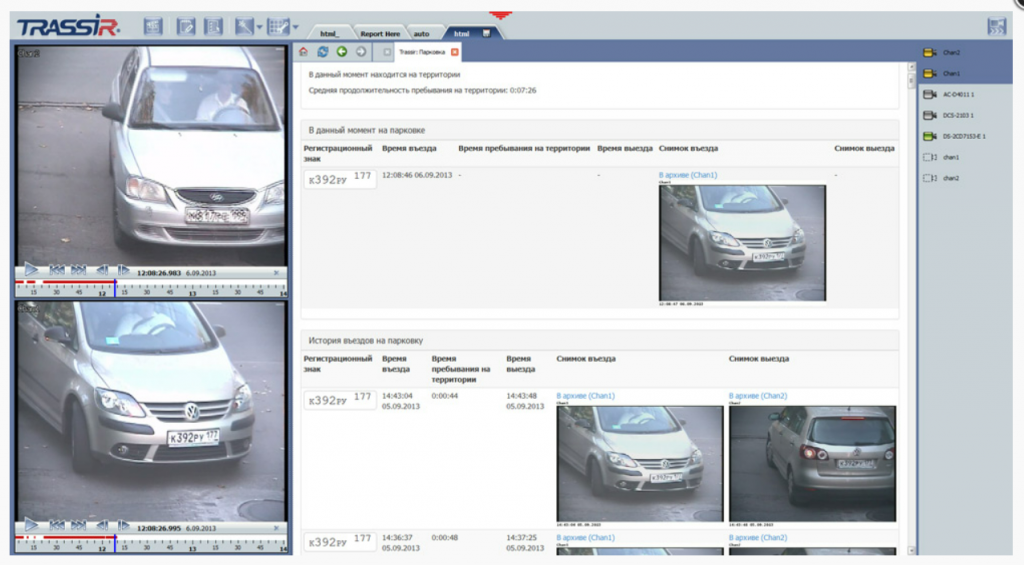The height and width of the screenshot is (565, 1024).
Task: Switch to the auto tab
Action: click(x=422, y=33)
